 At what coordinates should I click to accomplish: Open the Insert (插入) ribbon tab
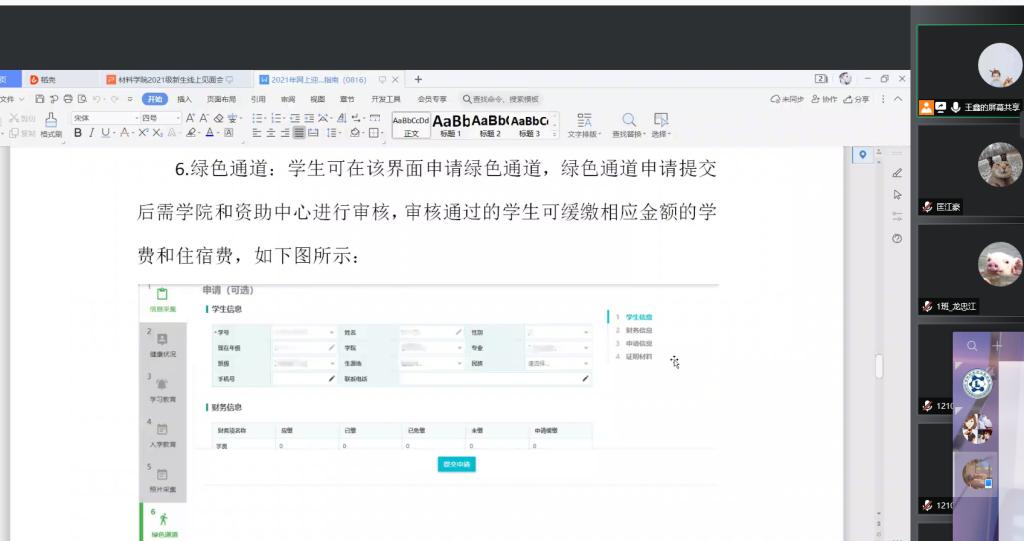pyautogui.click(x=184, y=99)
